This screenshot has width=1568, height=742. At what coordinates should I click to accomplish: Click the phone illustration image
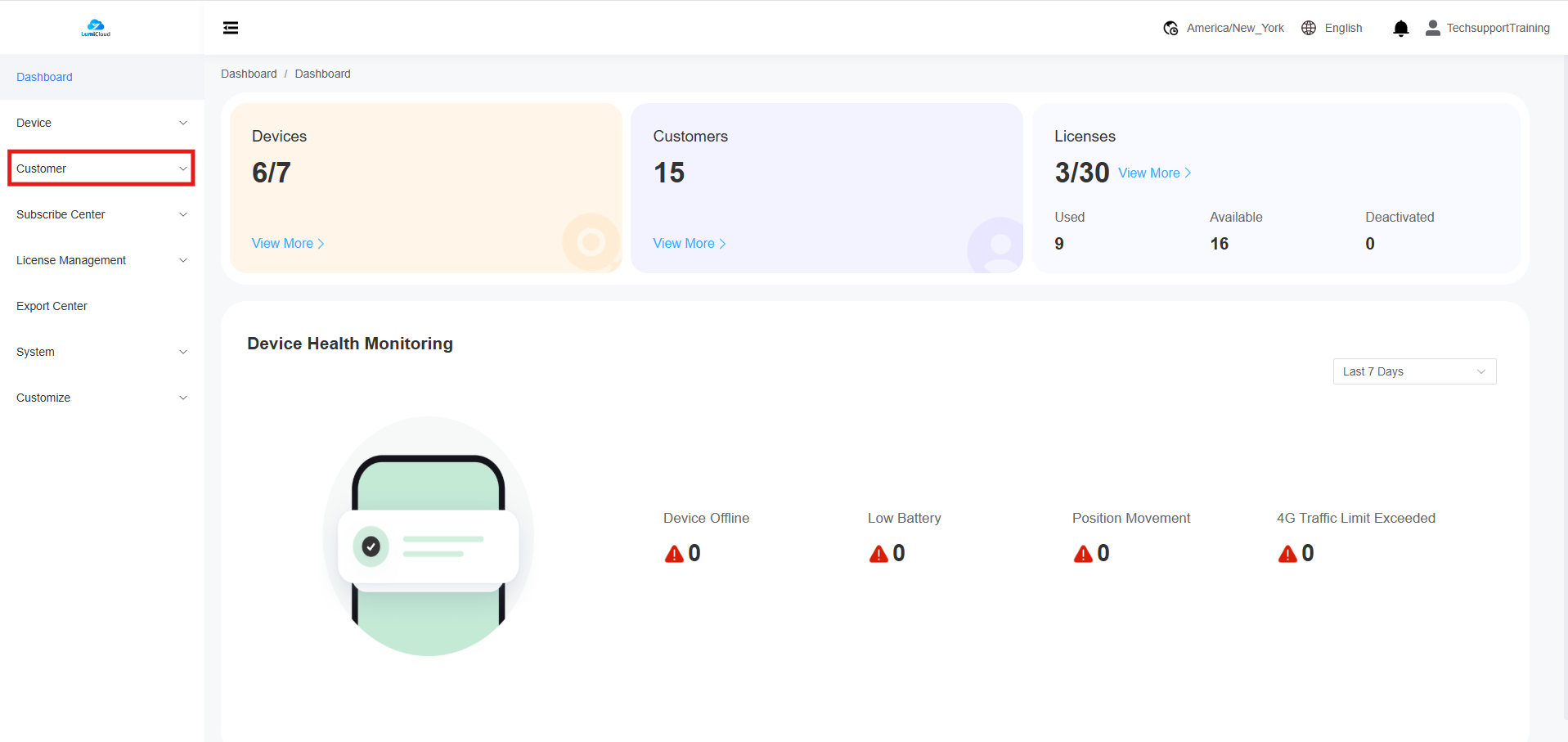click(428, 536)
